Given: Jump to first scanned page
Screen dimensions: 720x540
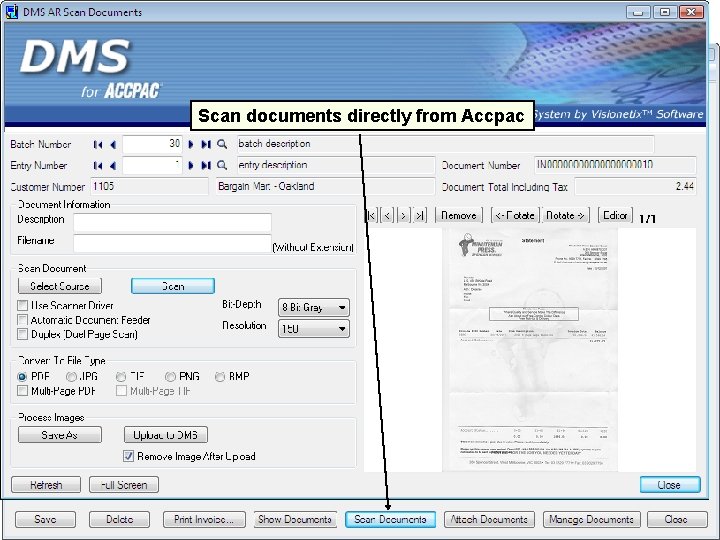Looking at the screenshot, I should 372,215.
